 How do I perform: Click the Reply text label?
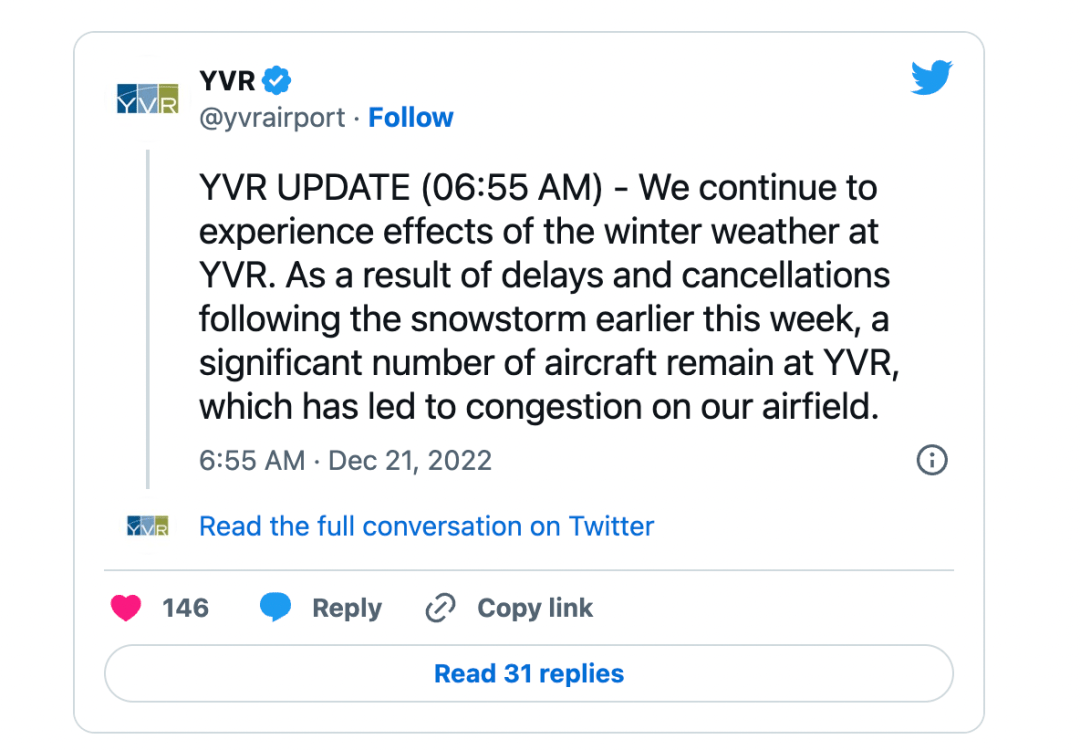[x=347, y=607]
